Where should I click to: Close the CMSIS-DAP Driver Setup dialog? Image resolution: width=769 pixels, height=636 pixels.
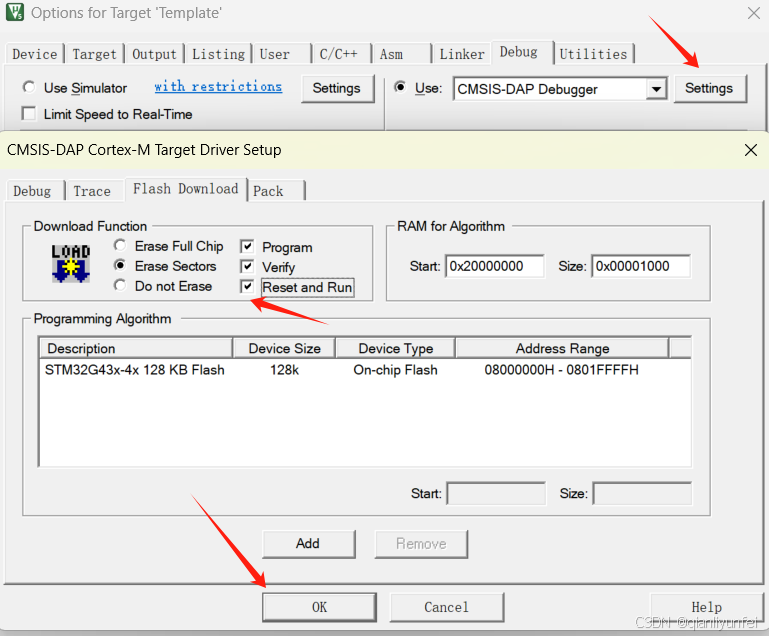coord(751,150)
